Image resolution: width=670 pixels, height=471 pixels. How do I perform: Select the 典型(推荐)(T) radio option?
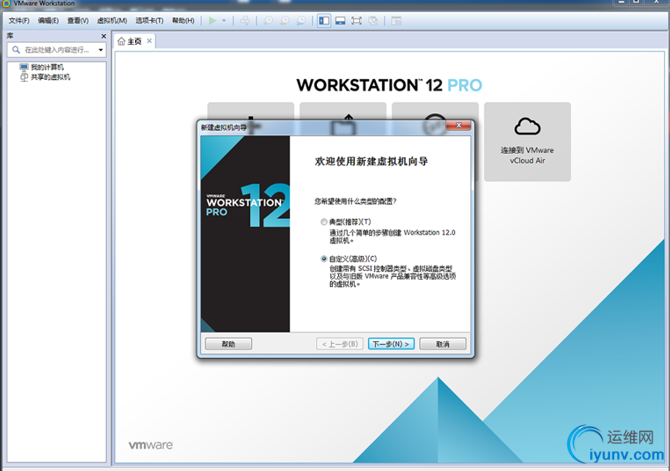click(324, 222)
